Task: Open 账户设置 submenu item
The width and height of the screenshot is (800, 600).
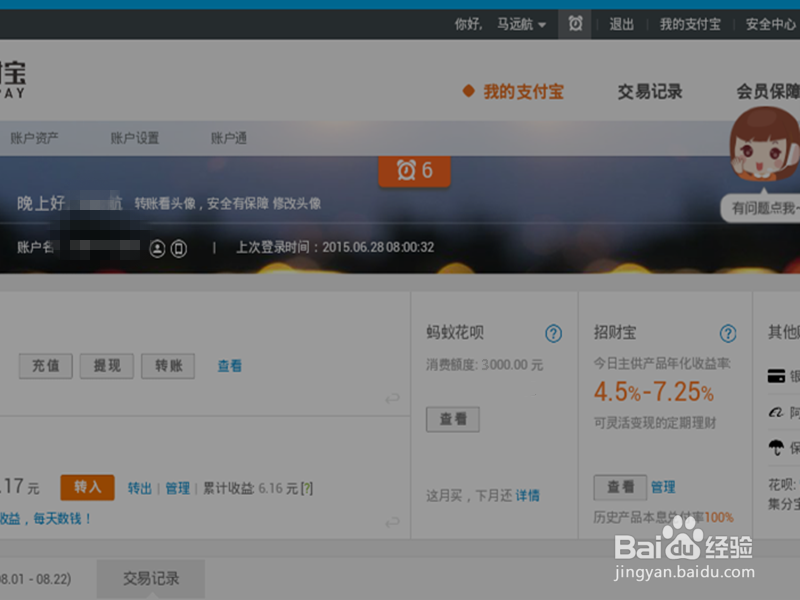Action: click(x=135, y=138)
